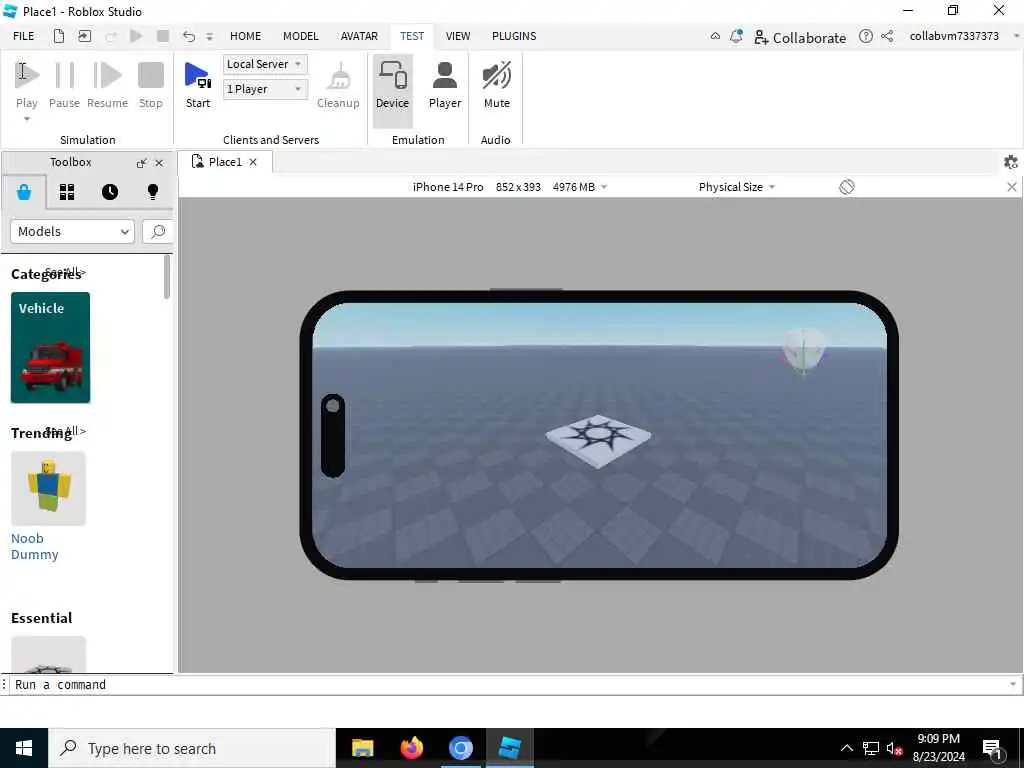Switch to the VIEW ribbon tab
Viewport: 1024px width, 768px height.
458,36
